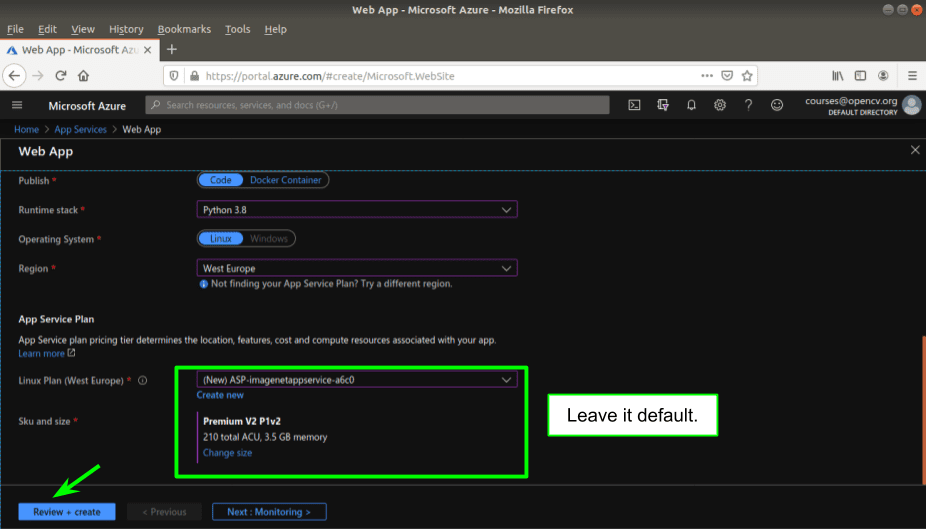The height and width of the screenshot is (530, 927).
Task: Open the View menu
Action: click(x=83, y=29)
